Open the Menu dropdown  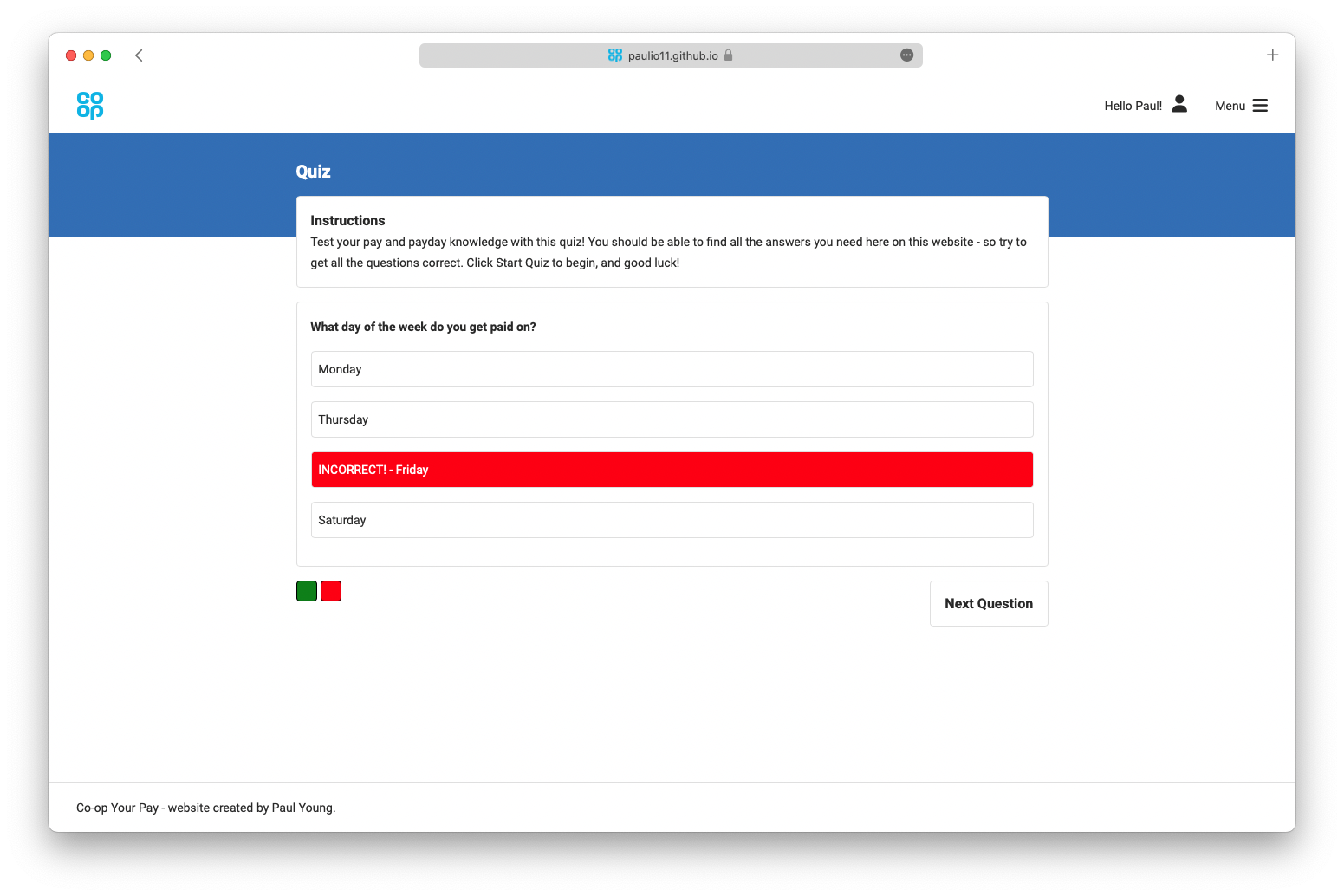[1230, 105]
